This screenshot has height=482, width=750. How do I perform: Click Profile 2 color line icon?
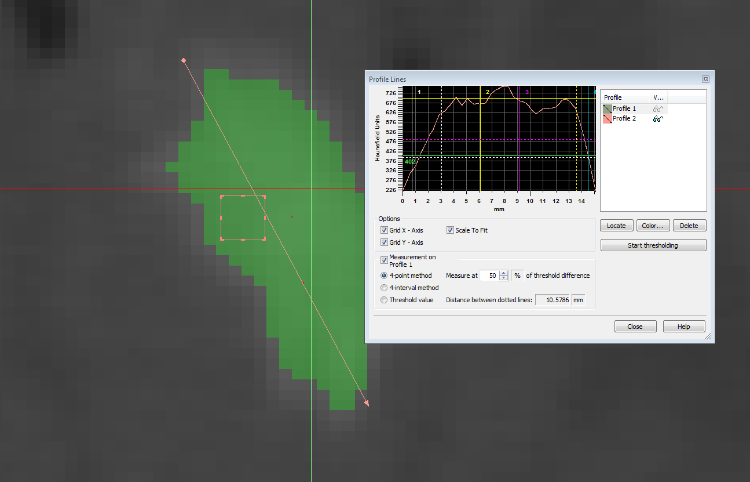(607, 118)
